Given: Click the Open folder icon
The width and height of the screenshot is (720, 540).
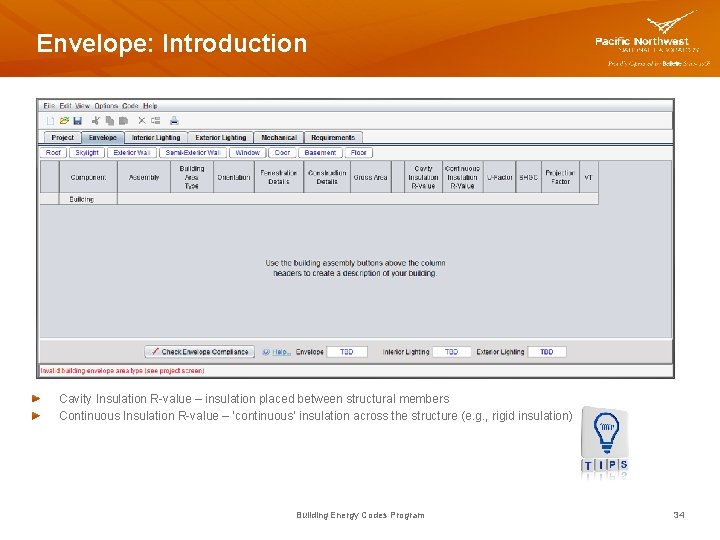Looking at the screenshot, I should 64,121.
